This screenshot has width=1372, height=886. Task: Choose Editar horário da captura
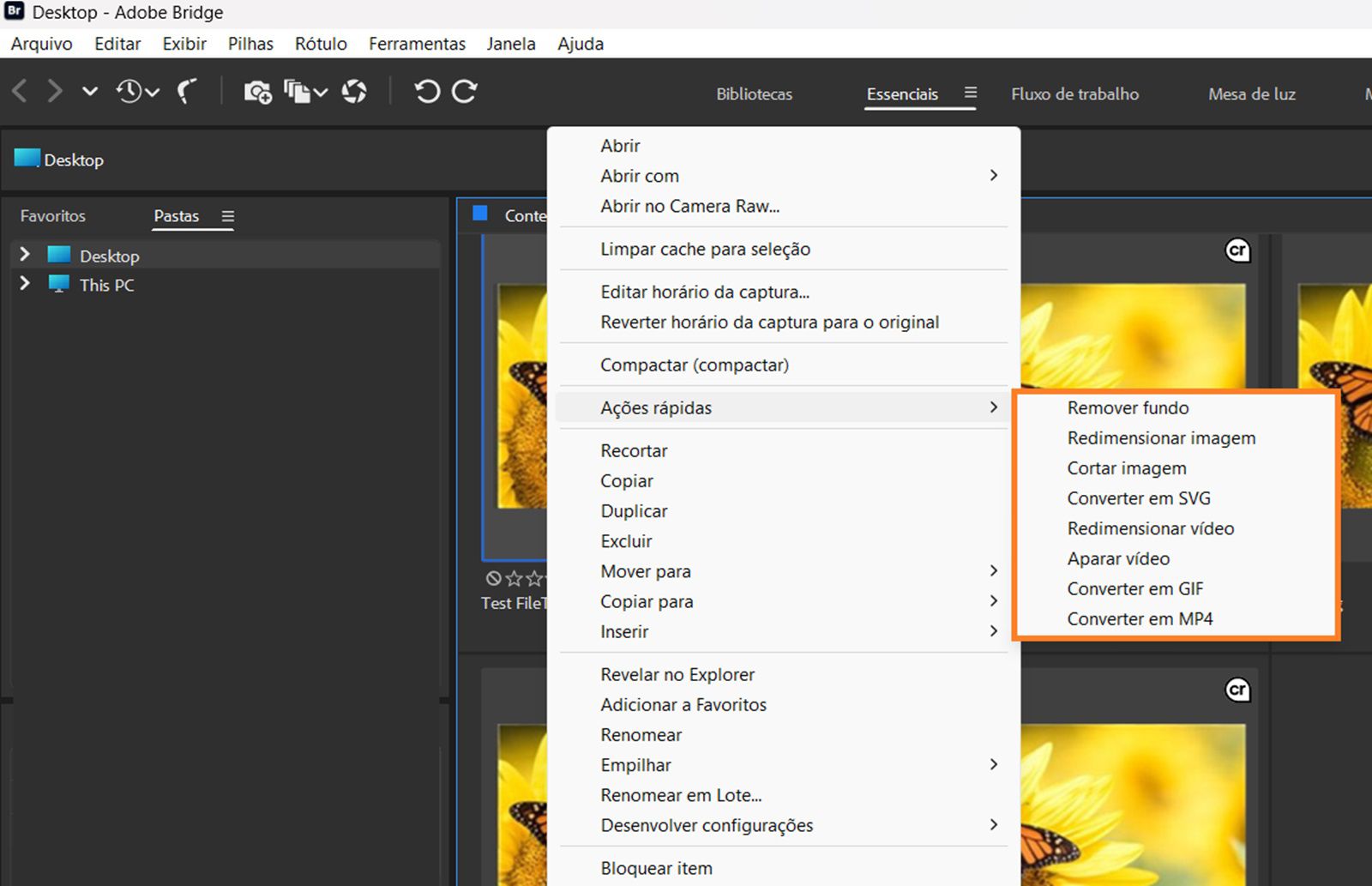tap(785, 292)
